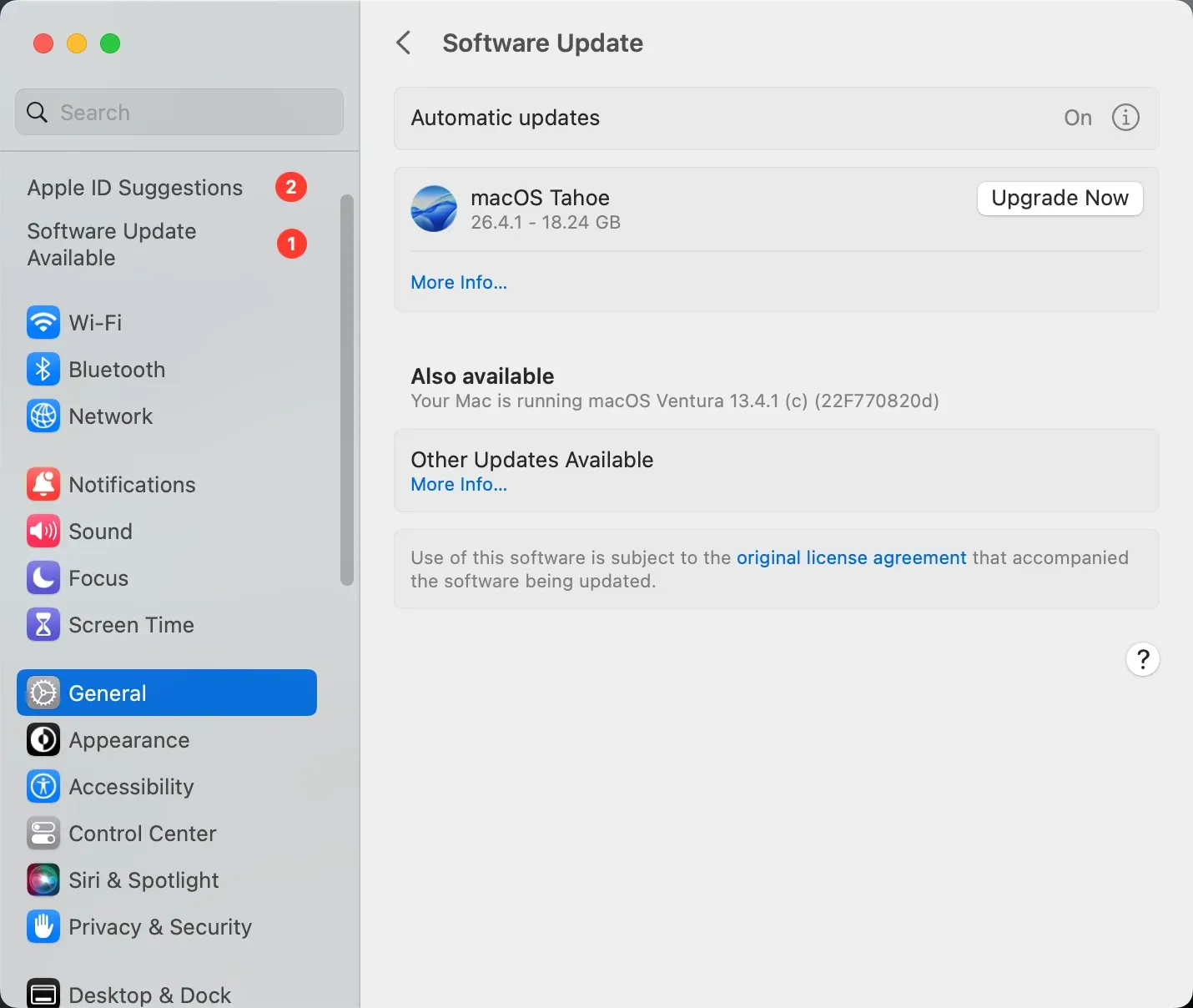Image resolution: width=1193 pixels, height=1008 pixels.
Task: Click the Network globe icon
Action: [43, 416]
